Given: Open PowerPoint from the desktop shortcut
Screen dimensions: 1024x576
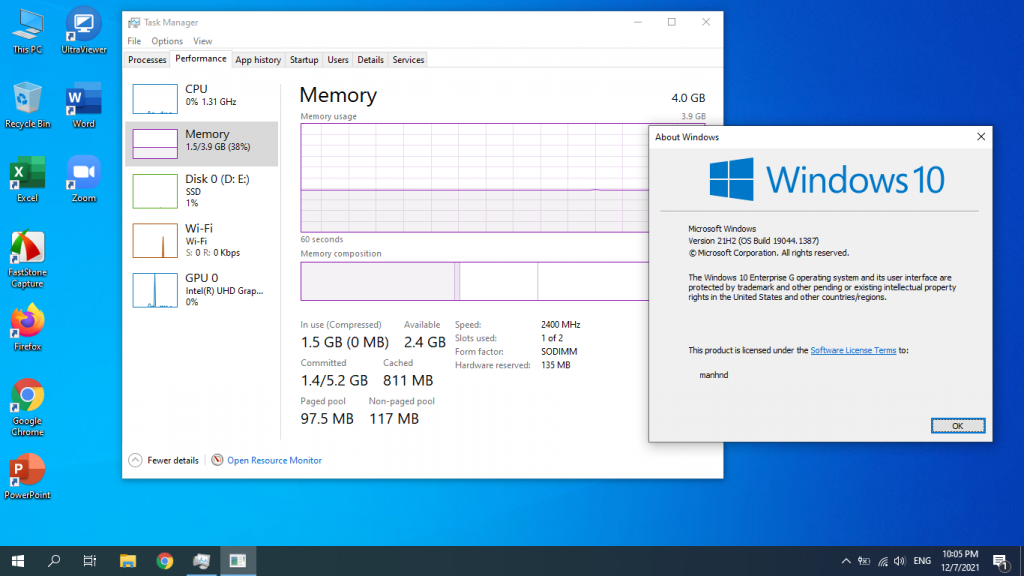Looking at the screenshot, I should click(x=27, y=477).
